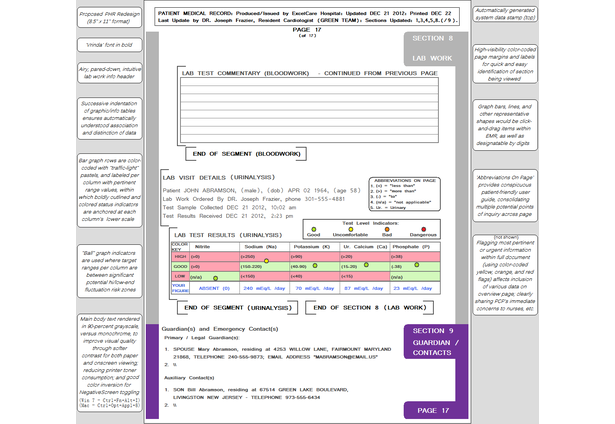Click the 'PAGE 17' title at page top
Screen dimensions: 615x424
pyautogui.click(x=307, y=30)
